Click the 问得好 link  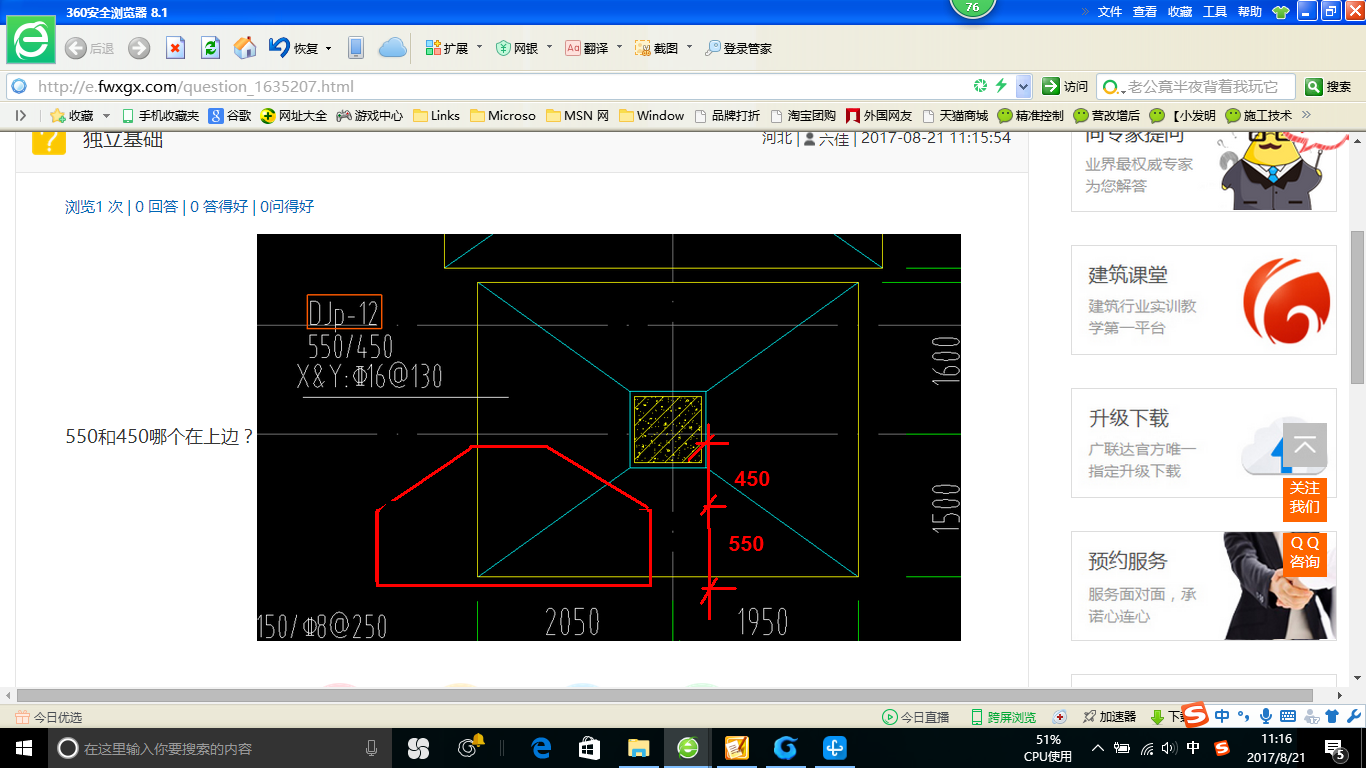[x=287, y=206]
